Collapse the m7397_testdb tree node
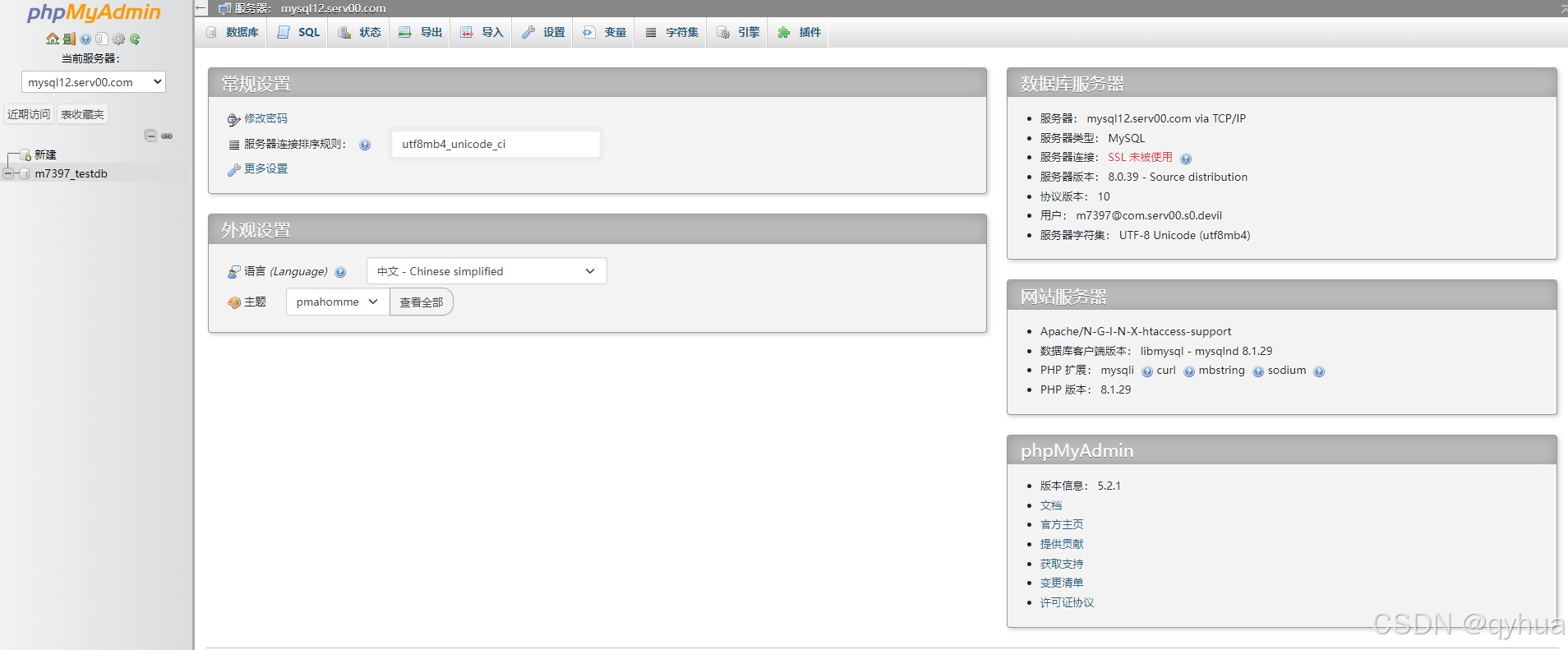The image size is (1568, 650). tap(8, 173)
